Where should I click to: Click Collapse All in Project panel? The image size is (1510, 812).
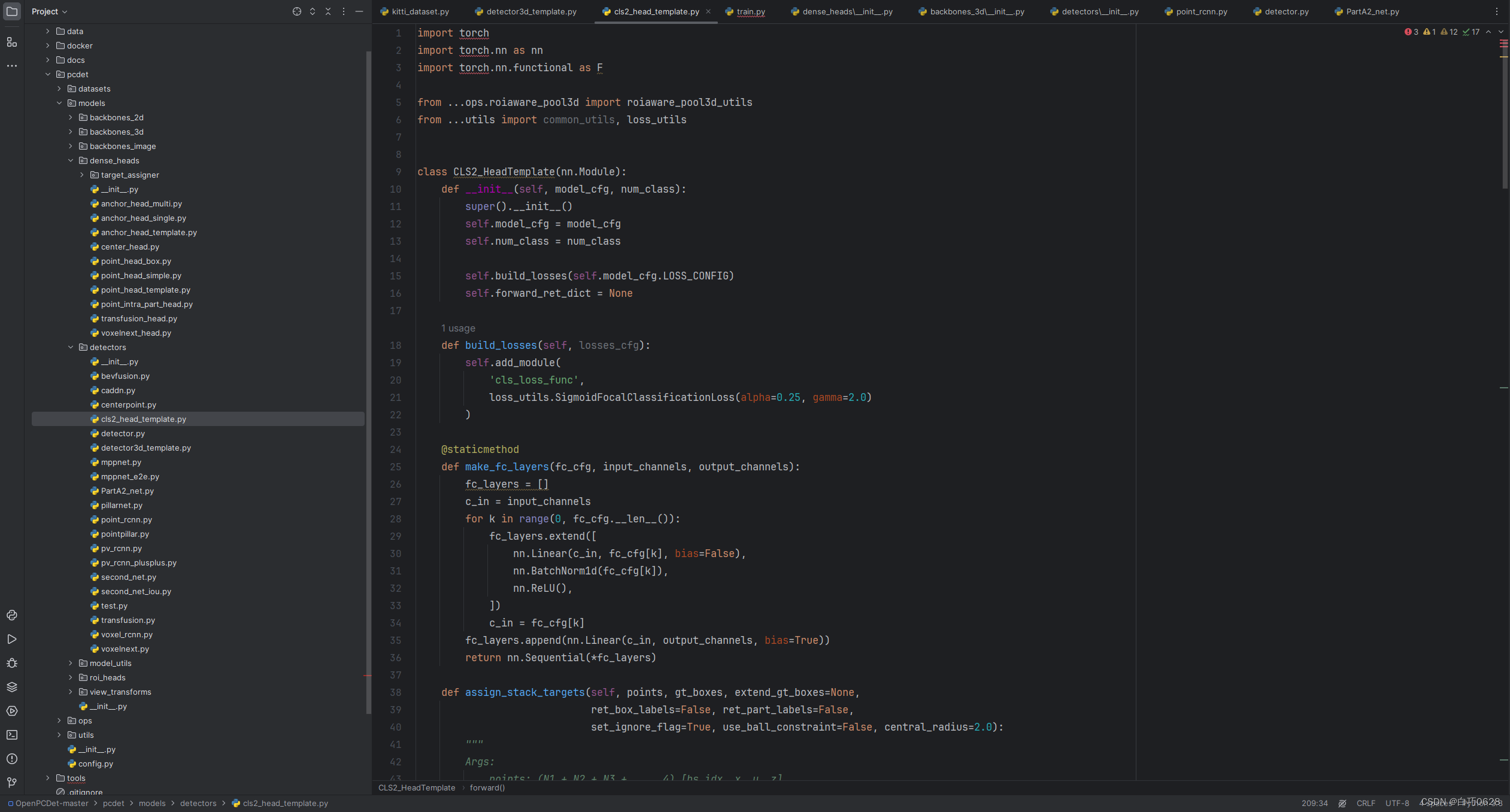(328, 11)
